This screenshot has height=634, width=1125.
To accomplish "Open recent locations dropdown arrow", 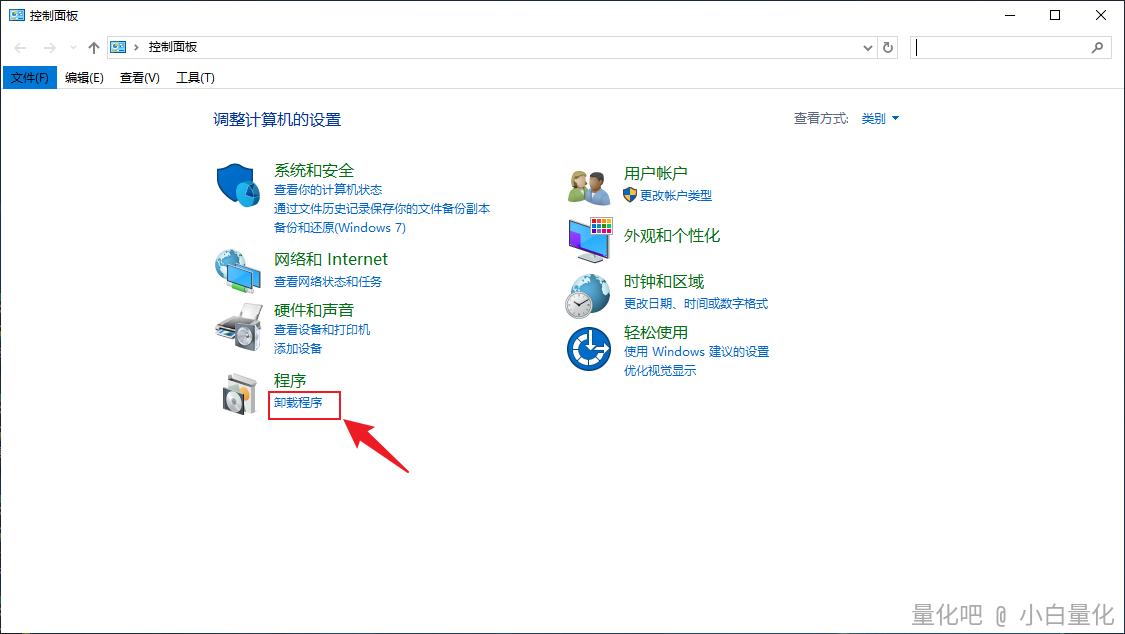I will (73, 48).
